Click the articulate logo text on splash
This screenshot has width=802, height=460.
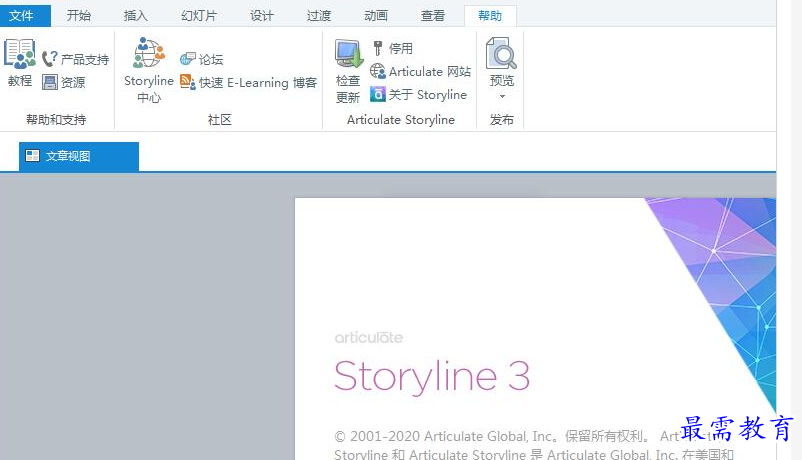click(368, 338)
